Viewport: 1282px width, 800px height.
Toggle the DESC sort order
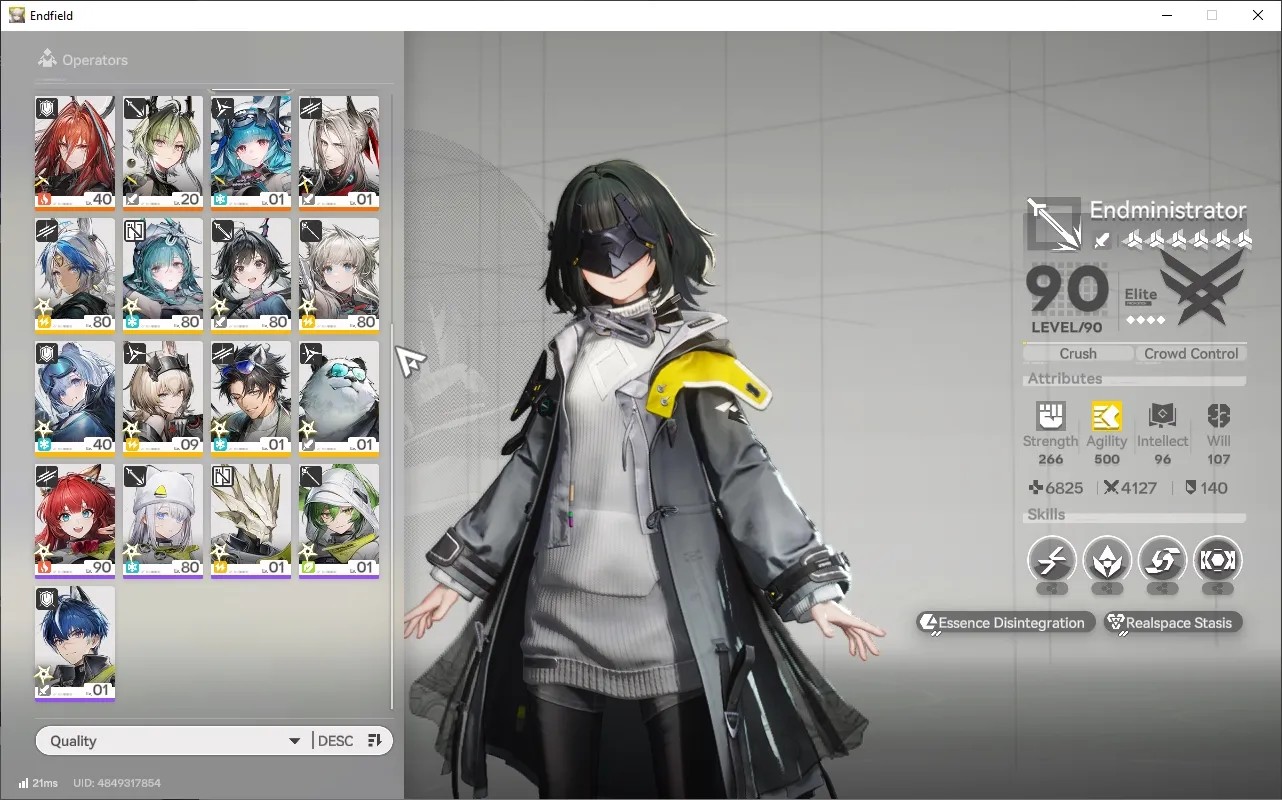point(350,741)
